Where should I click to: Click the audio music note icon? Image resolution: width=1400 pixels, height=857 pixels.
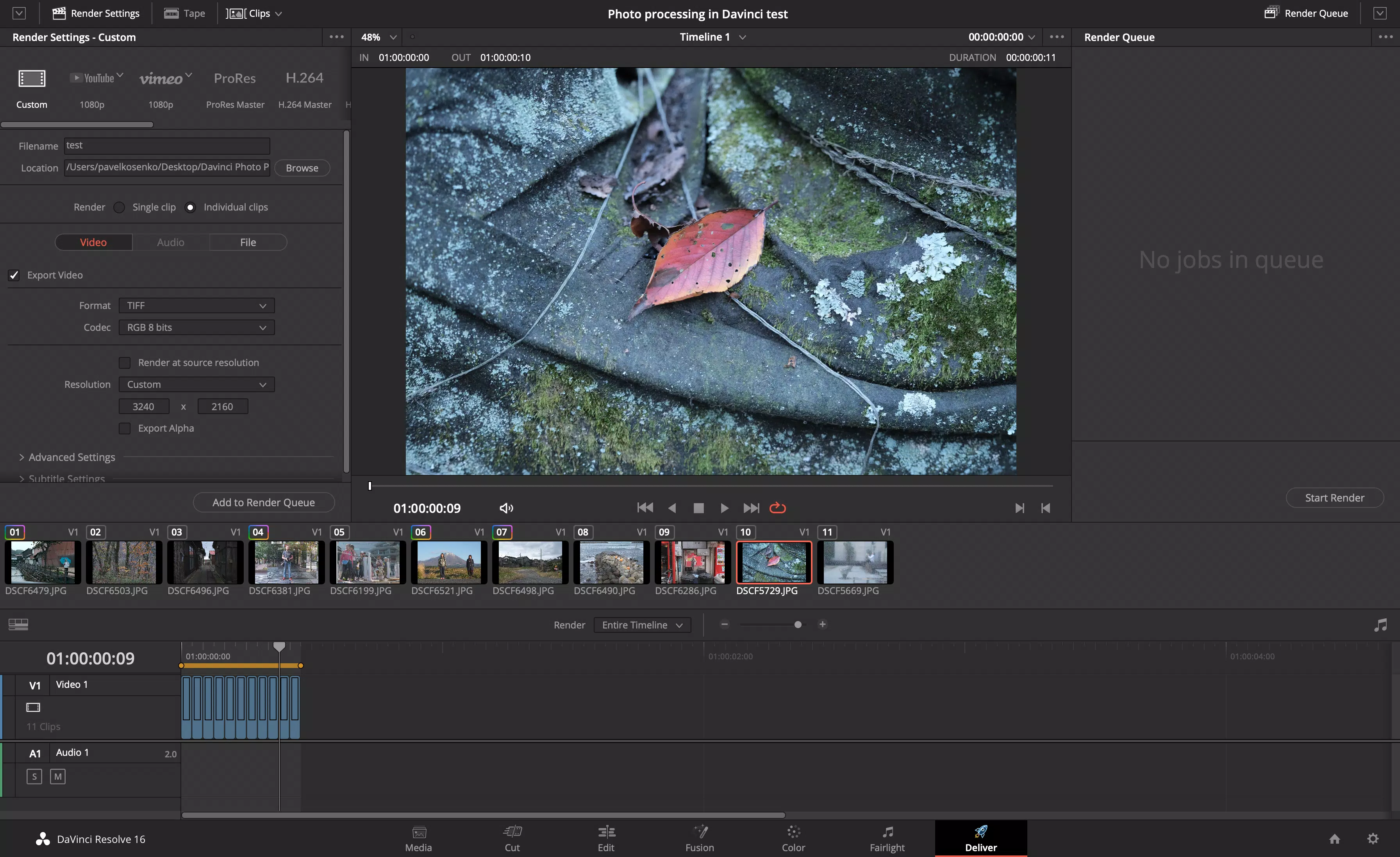click(1380, 625)
